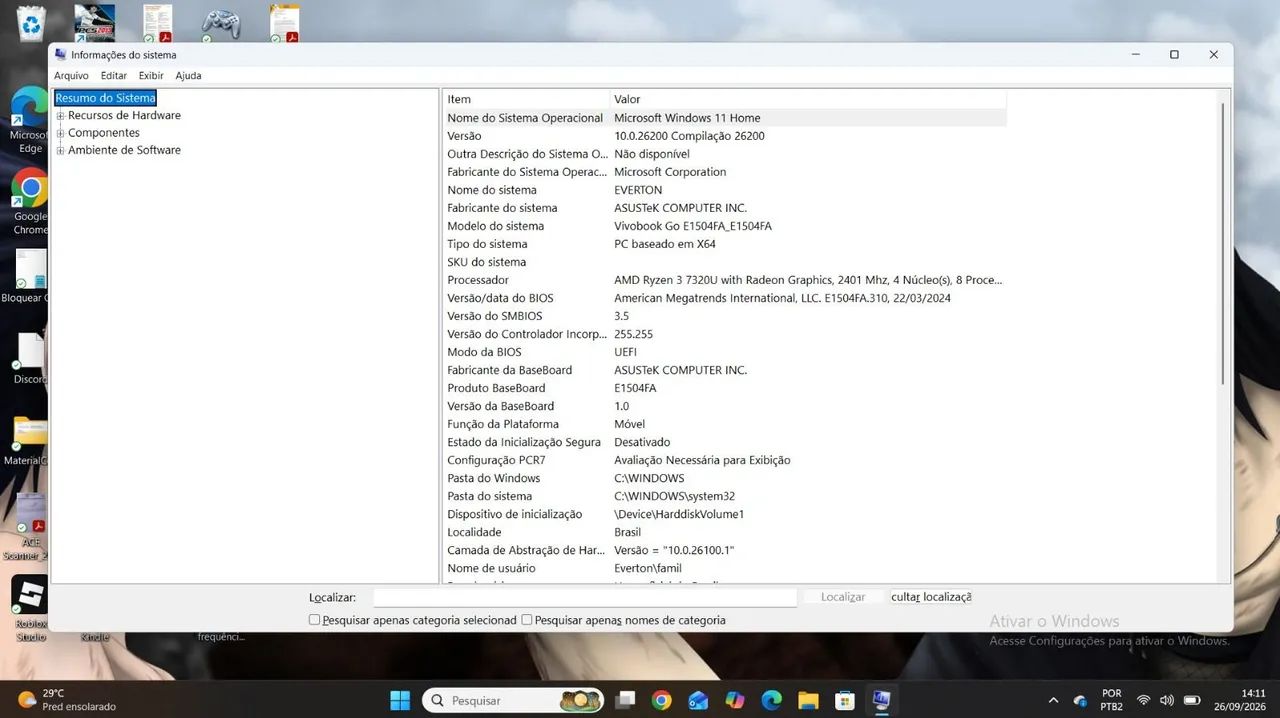Screen dimensions: 1280x718
Task: Select the gamepad controller desktop icon
Action: point(220,24)
